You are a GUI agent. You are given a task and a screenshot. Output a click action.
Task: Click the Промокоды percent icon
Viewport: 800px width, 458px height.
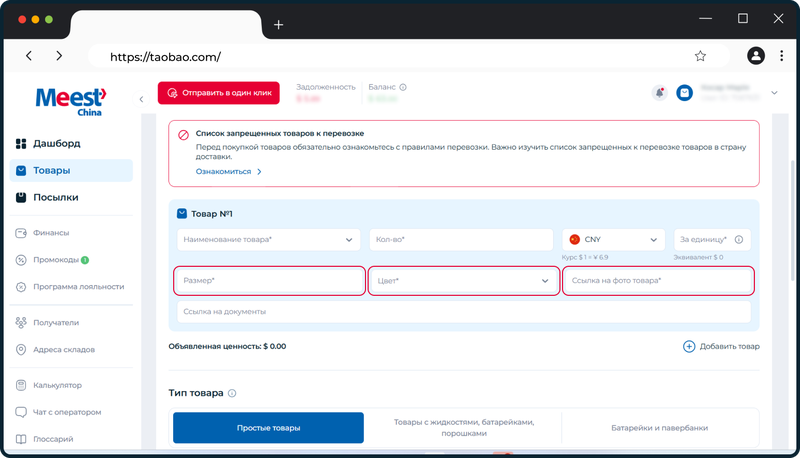[21, 260]
